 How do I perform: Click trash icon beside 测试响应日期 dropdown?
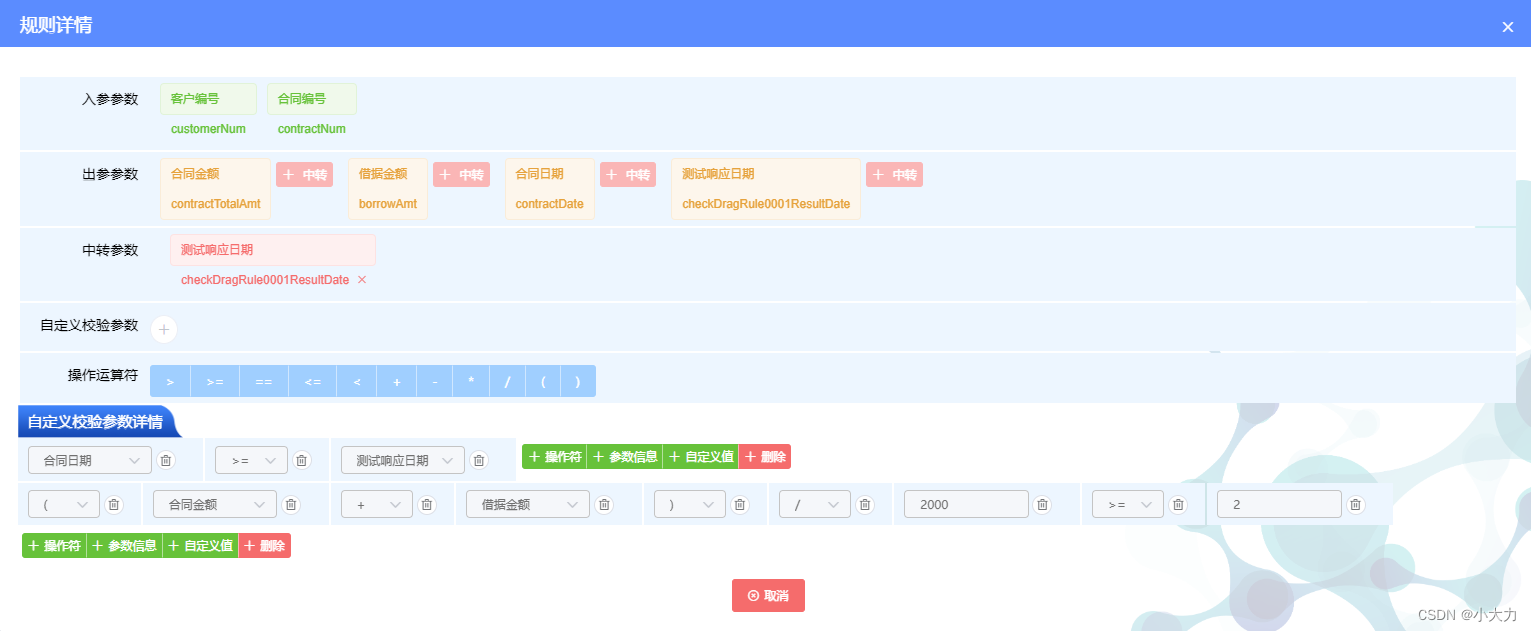(479, 460)
